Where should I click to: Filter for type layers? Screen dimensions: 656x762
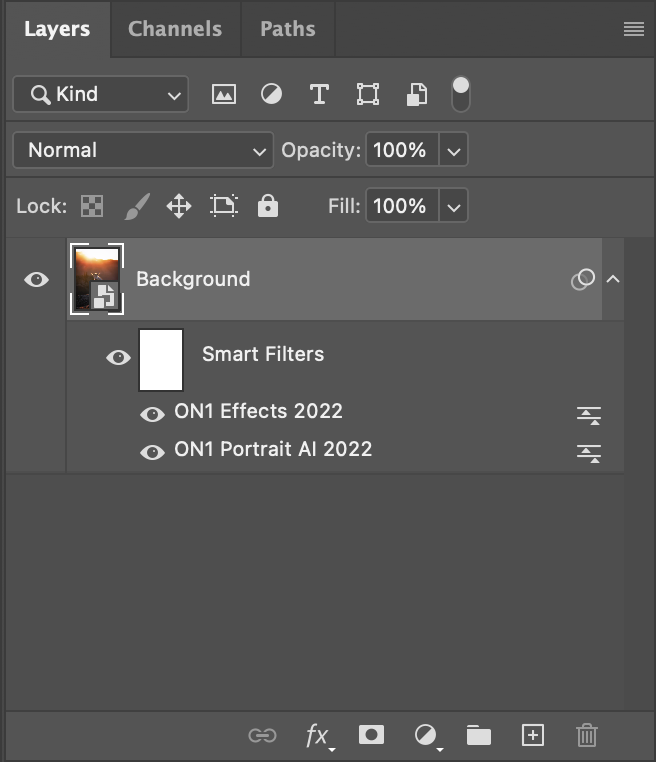[319, 94]
